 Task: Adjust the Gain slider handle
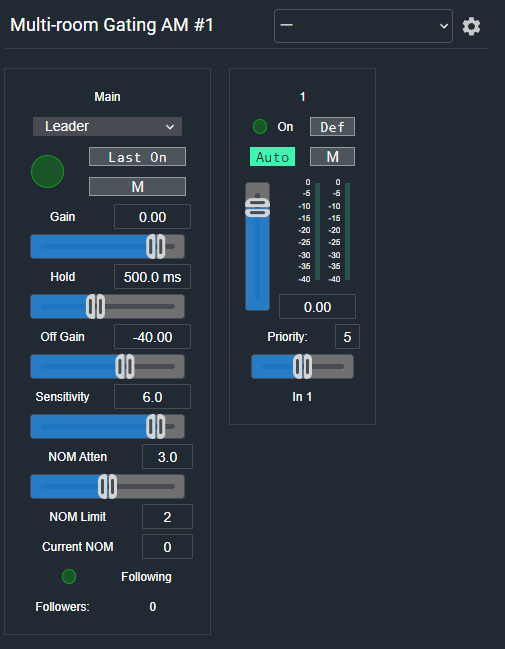pos(156,247)
